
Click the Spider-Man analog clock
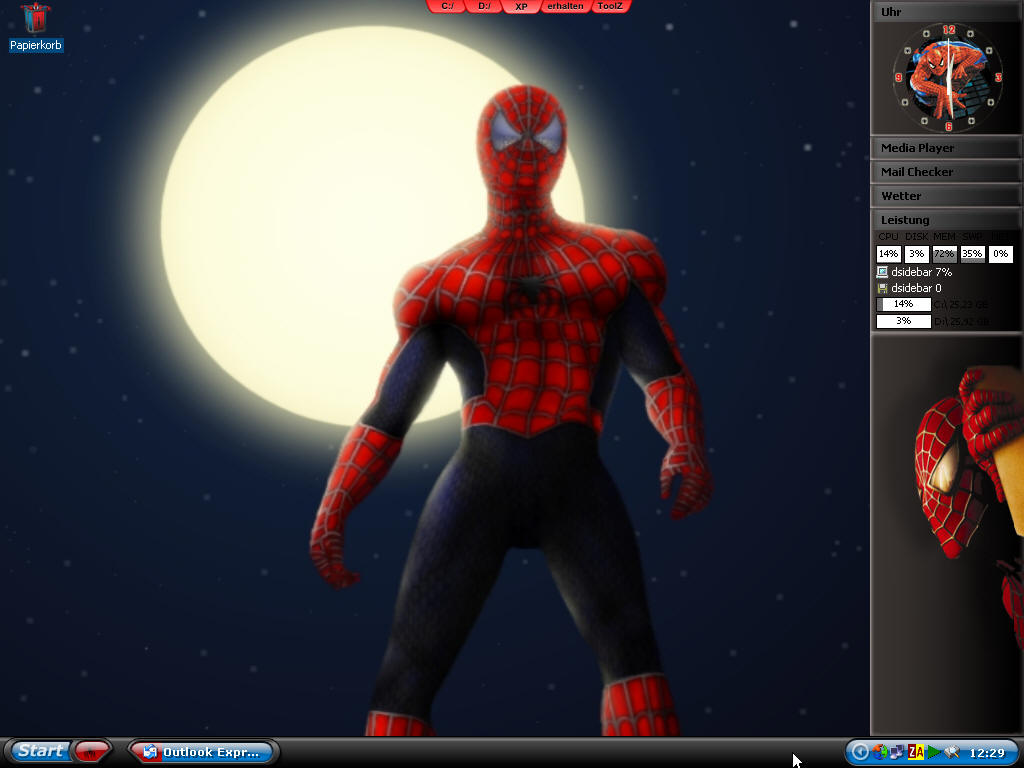[x=948, y=78]
